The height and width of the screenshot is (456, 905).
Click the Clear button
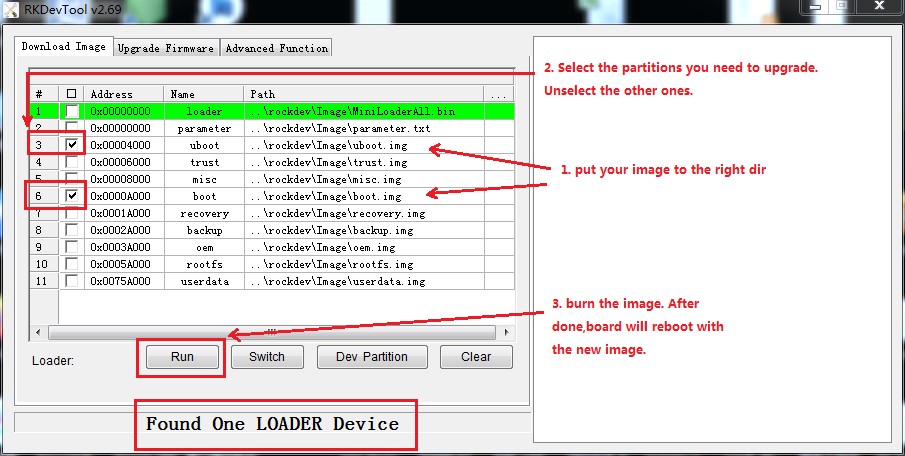pyautogui.click(x=476, y=357)
